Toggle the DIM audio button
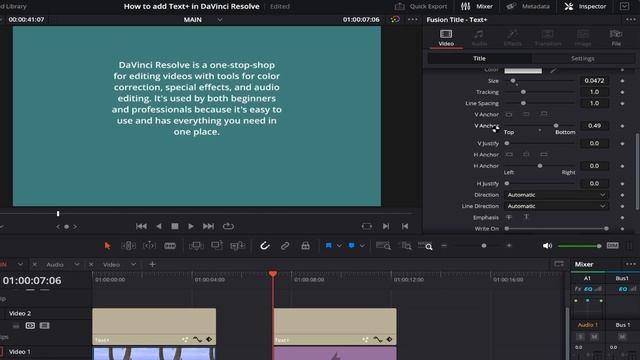Image resolution: width=640 pixels, height=360 pixels. point(612,246)
